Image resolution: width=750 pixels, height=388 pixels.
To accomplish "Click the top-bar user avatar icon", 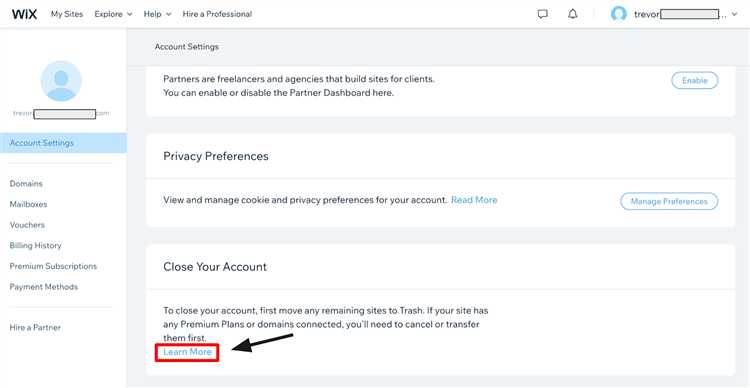I will pyautogui.click(x=618, y=14).
